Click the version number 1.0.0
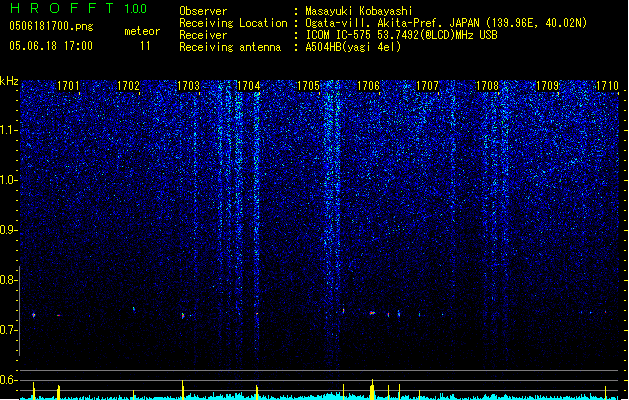 135,9
